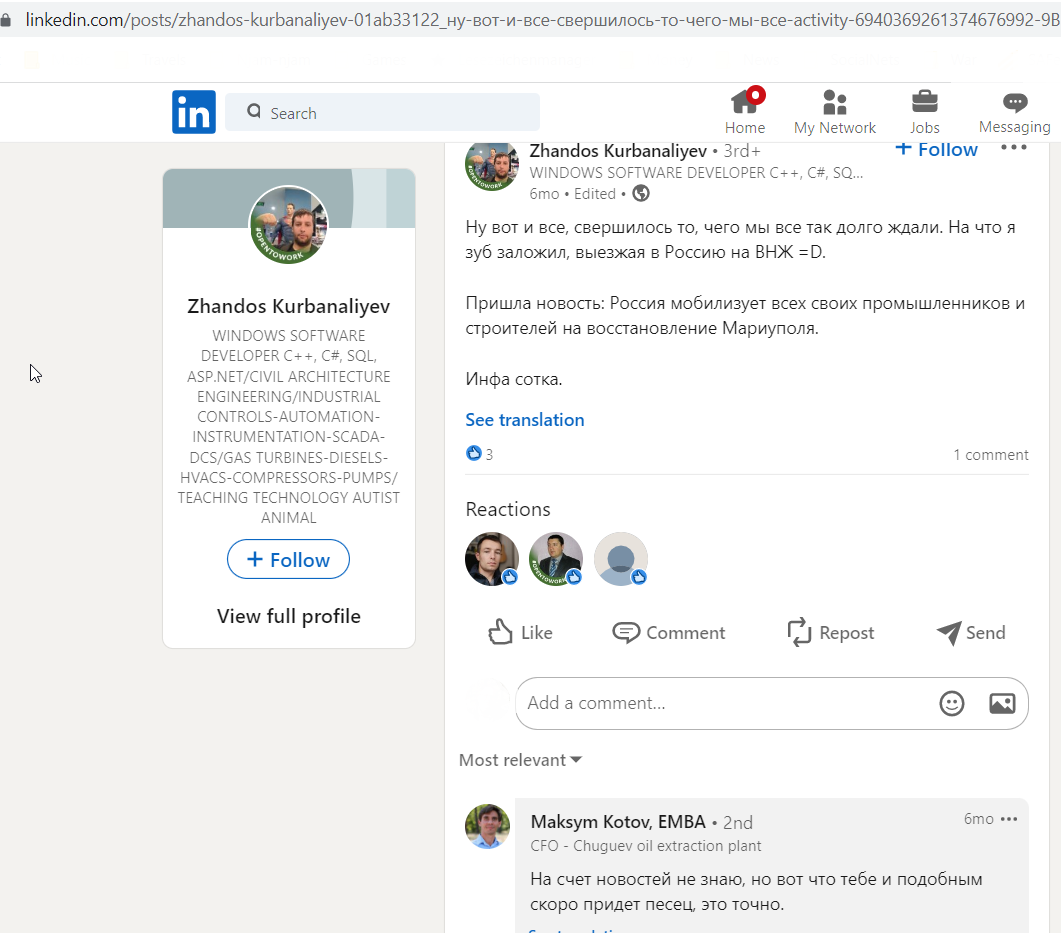1061x933 pixels.
Task: Open the emoji picker in comment box
Action: pyautogui.click(x=951, y=704)
